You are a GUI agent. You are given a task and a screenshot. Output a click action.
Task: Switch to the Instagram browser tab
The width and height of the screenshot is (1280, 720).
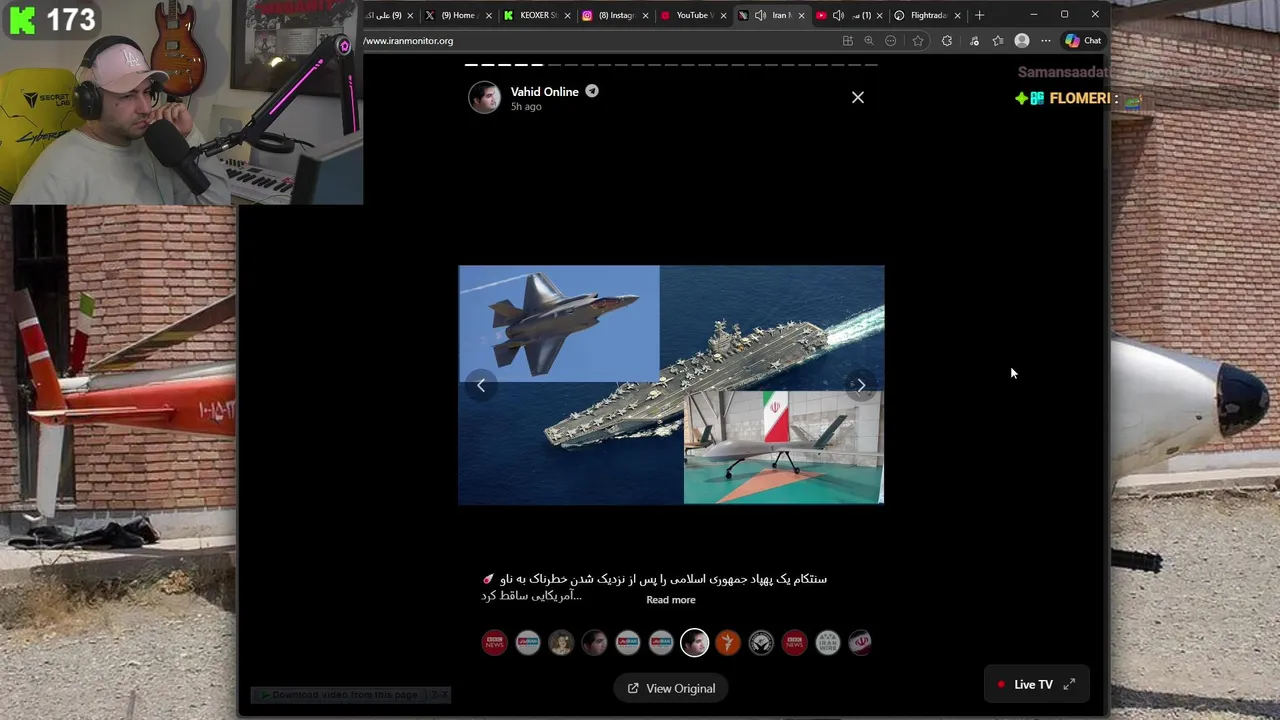[x=614, y=15]
